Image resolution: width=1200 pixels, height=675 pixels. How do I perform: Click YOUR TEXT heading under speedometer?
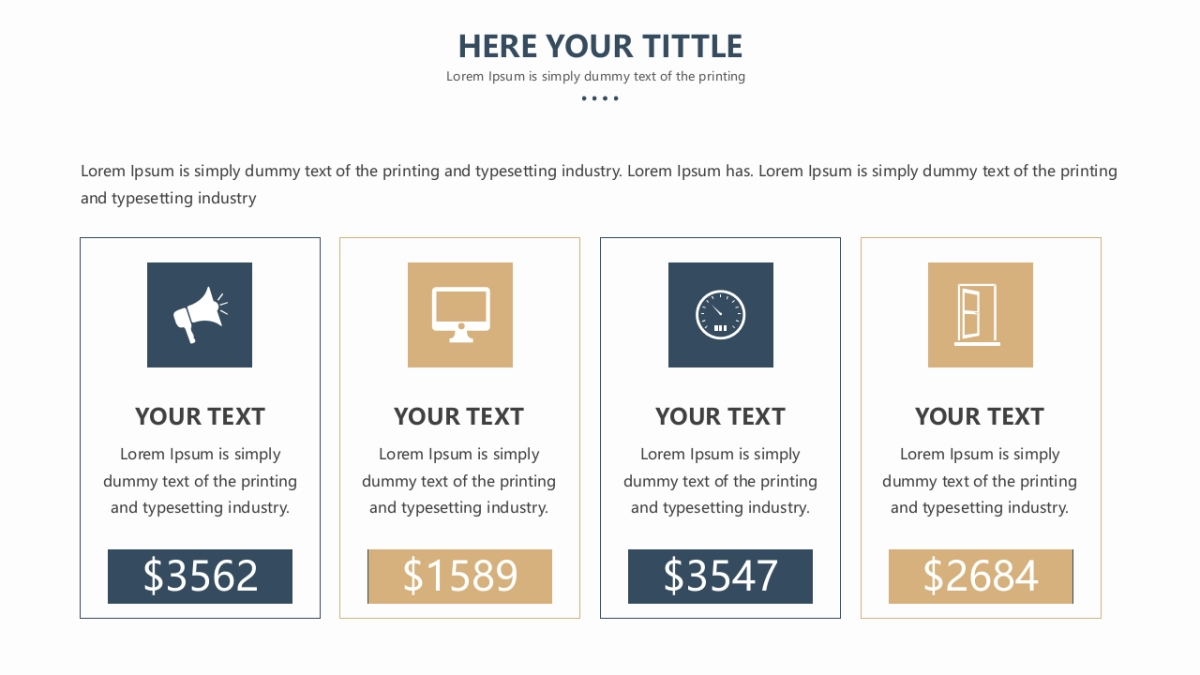(720, 416)
